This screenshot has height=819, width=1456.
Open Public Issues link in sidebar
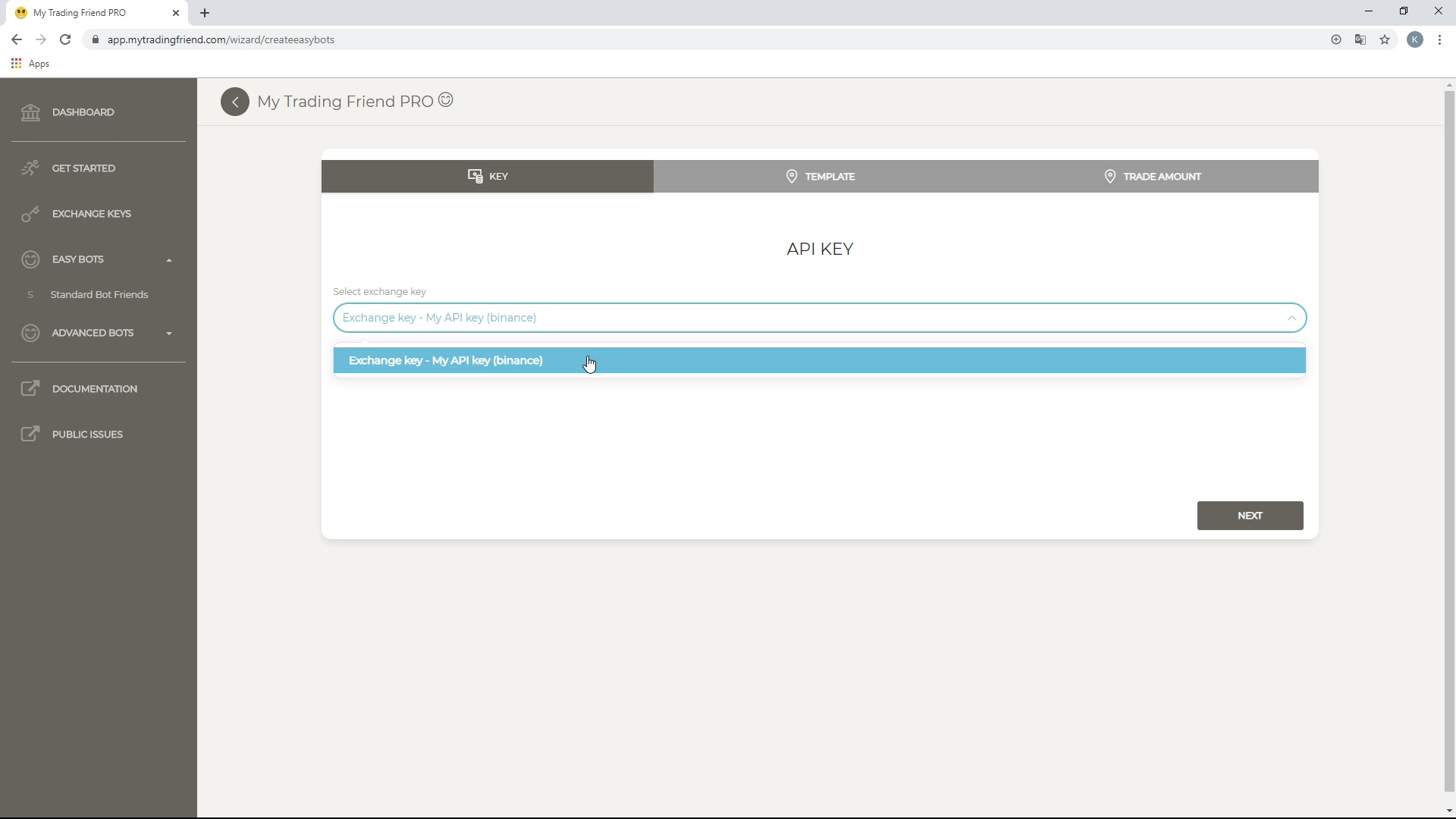tap(87, 435)
